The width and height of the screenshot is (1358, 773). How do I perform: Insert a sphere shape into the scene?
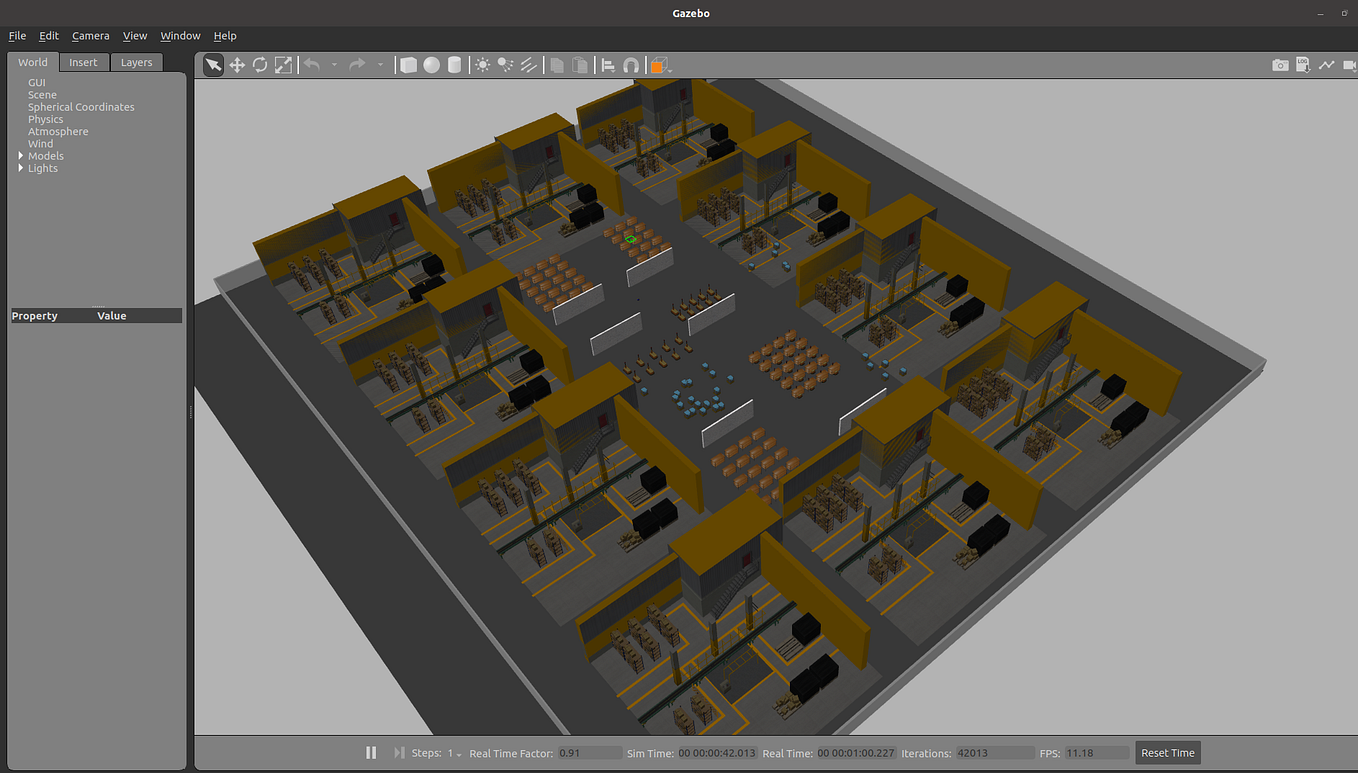431,64
